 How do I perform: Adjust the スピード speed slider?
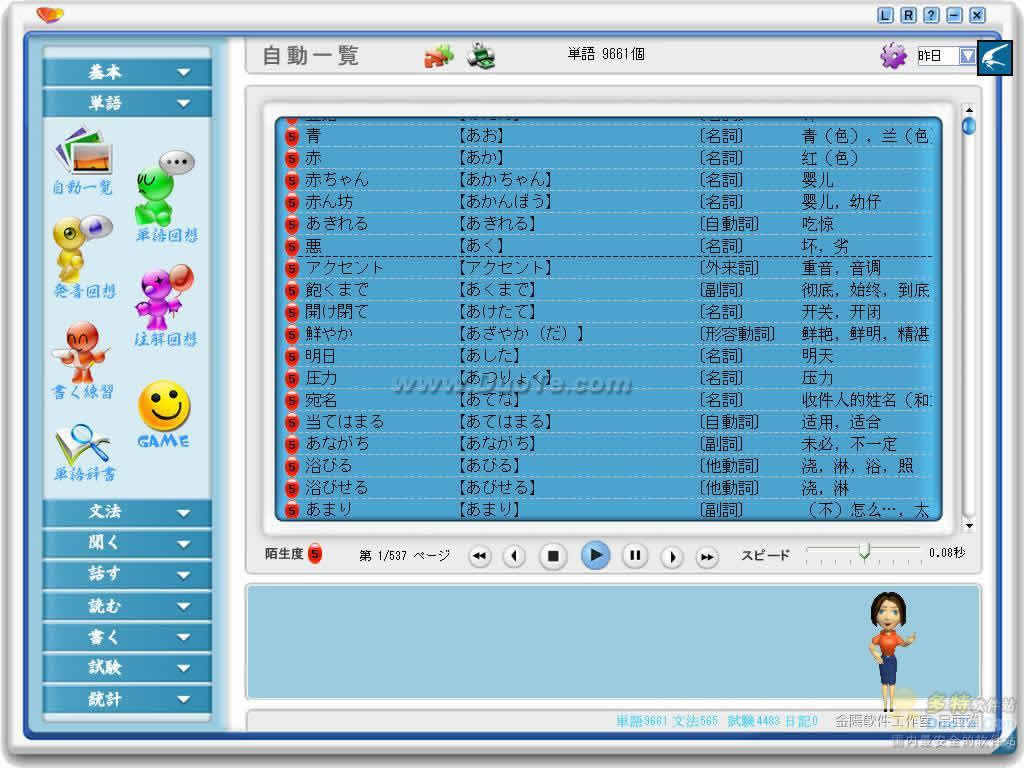click(x=864, y=551)
